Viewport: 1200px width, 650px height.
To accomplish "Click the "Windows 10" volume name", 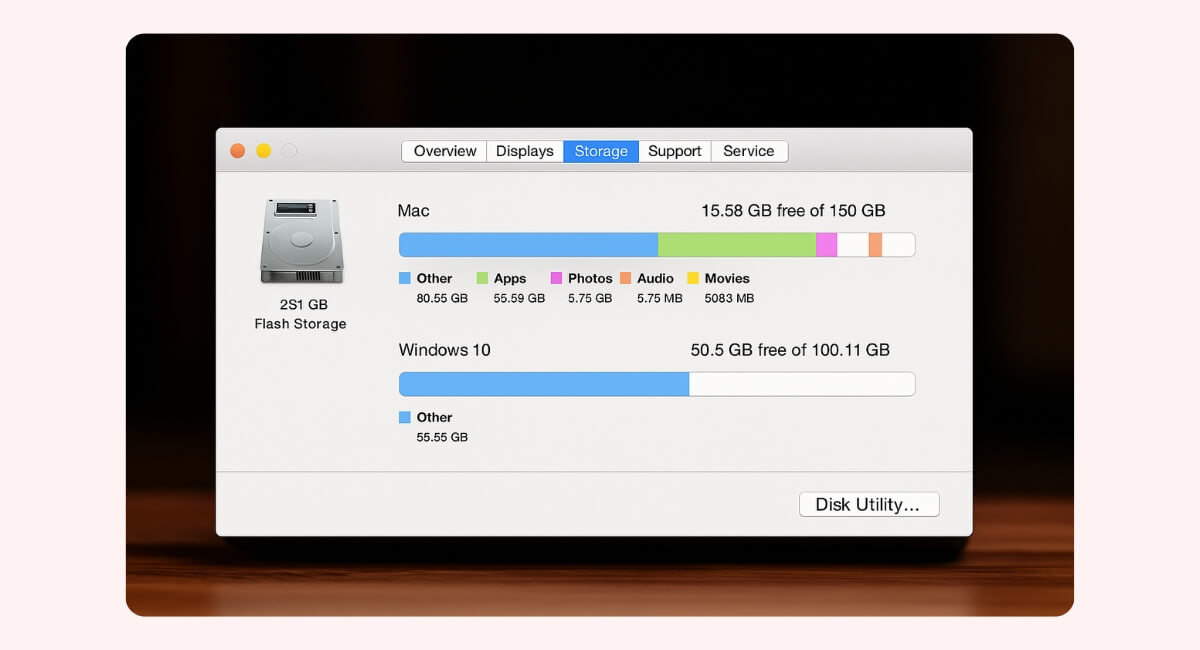I will (x=445, y=350).
